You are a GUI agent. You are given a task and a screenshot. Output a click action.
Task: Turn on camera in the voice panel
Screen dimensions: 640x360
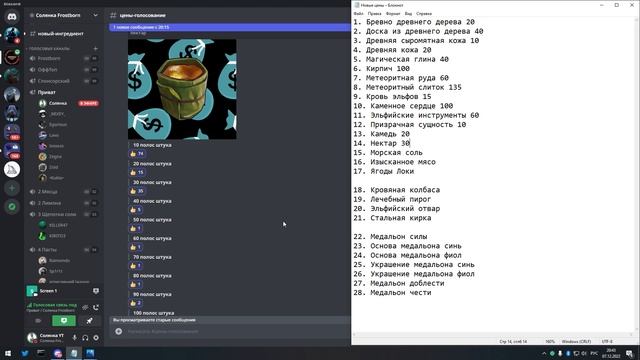tap(38, 321)
